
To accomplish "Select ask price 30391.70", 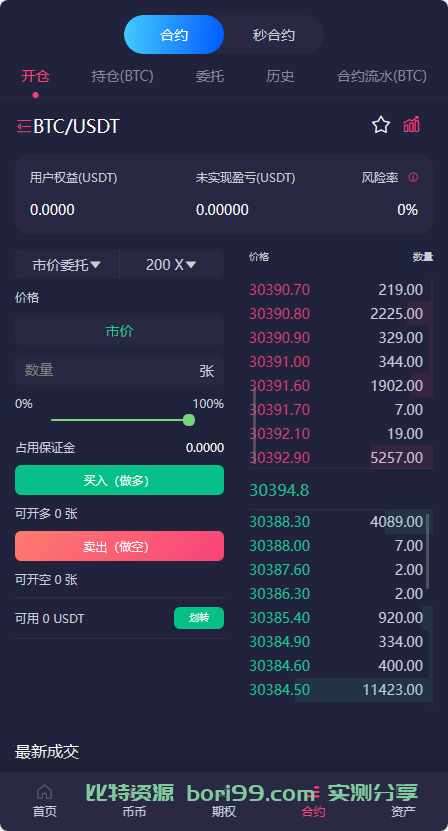I will pos(279,410).
